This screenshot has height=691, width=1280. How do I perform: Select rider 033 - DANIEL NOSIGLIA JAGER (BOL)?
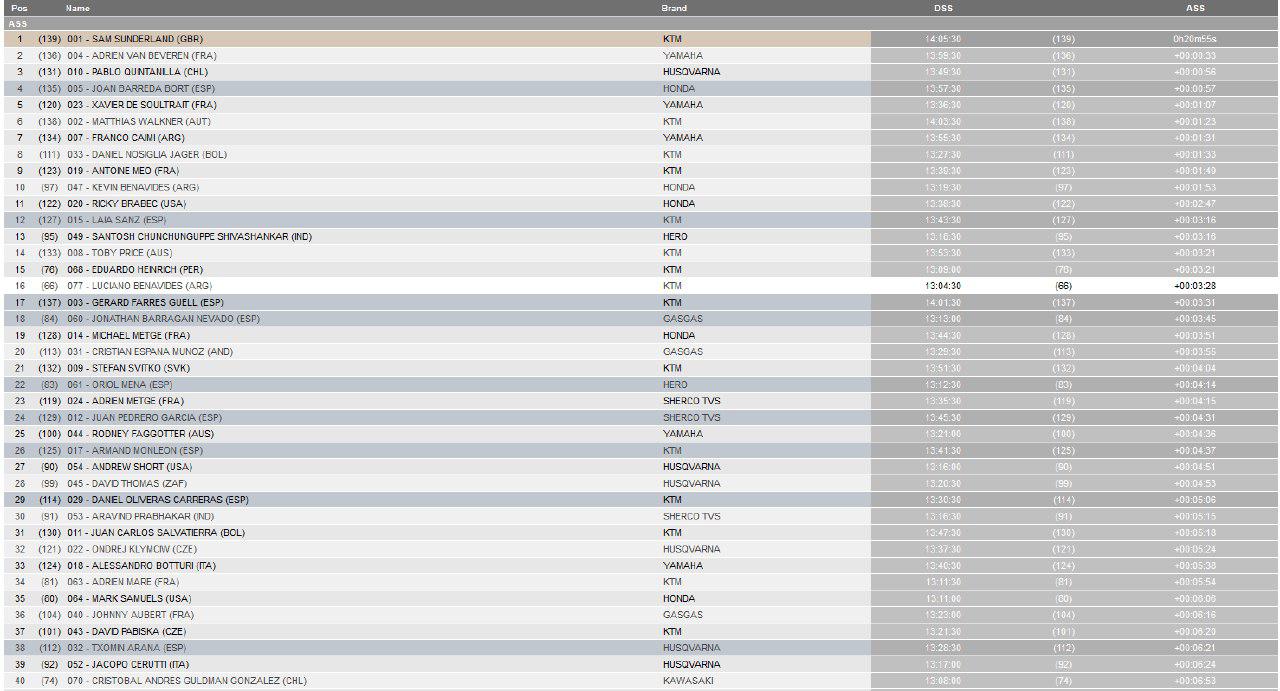(x=147, y=154)
